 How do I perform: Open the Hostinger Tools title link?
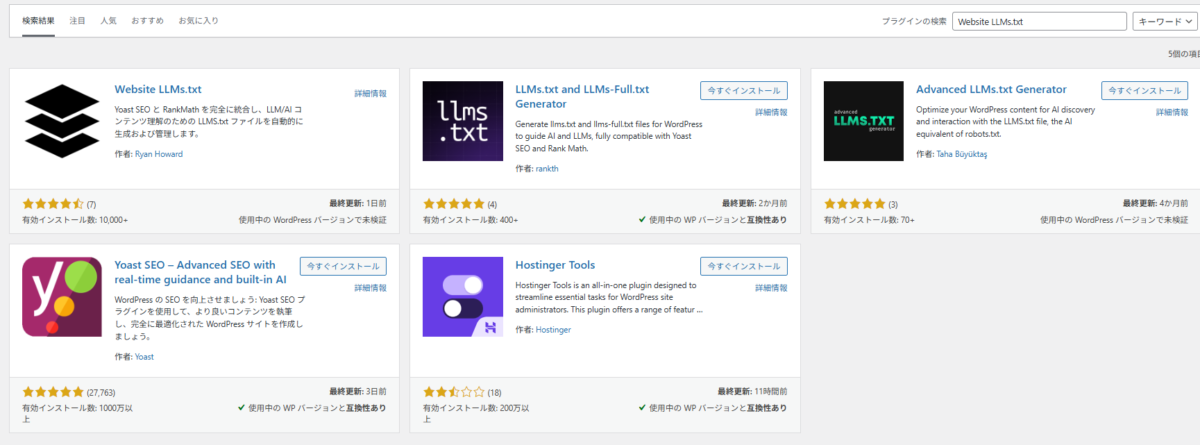(555, 265)
